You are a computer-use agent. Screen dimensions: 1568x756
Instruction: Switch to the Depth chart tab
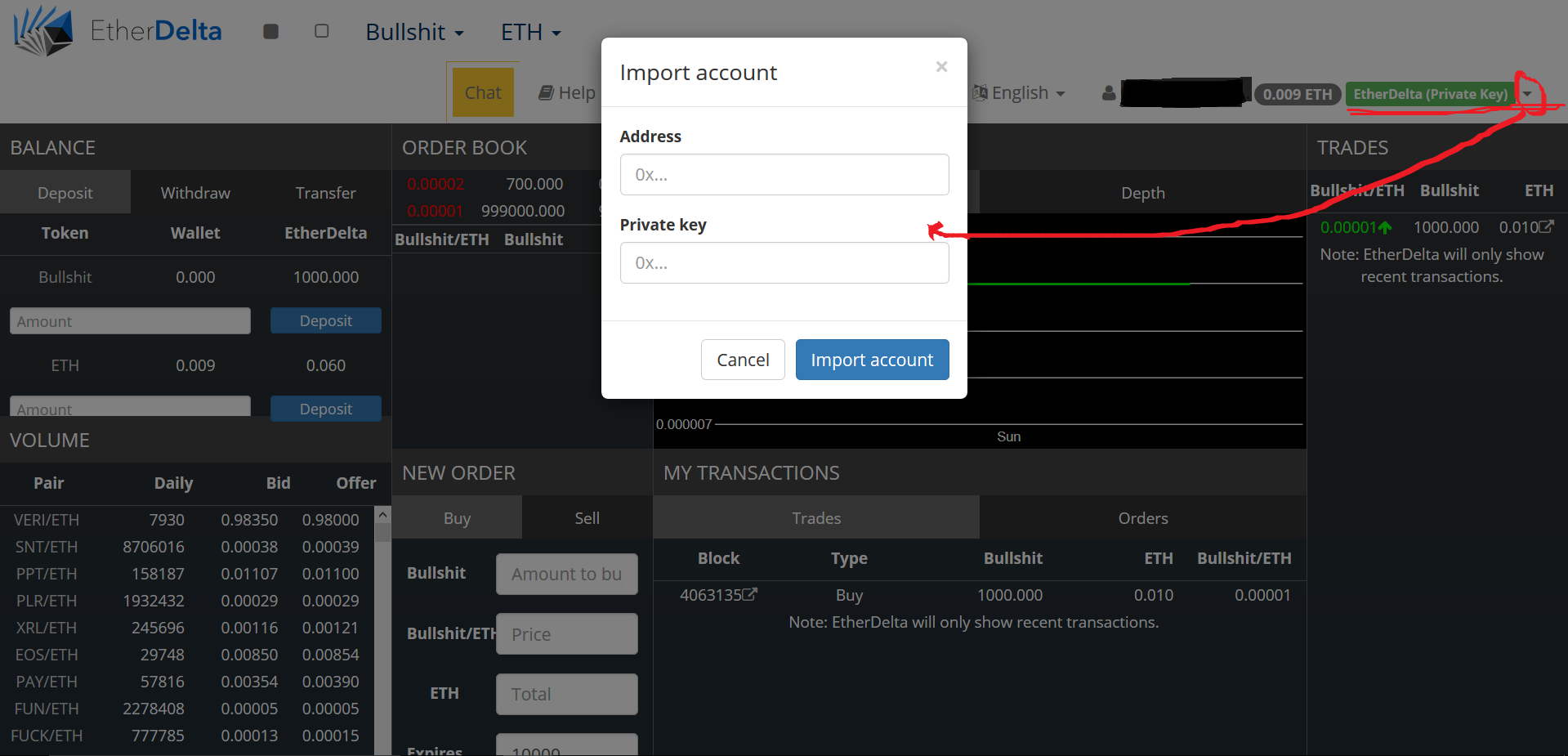coord(1142,193)
